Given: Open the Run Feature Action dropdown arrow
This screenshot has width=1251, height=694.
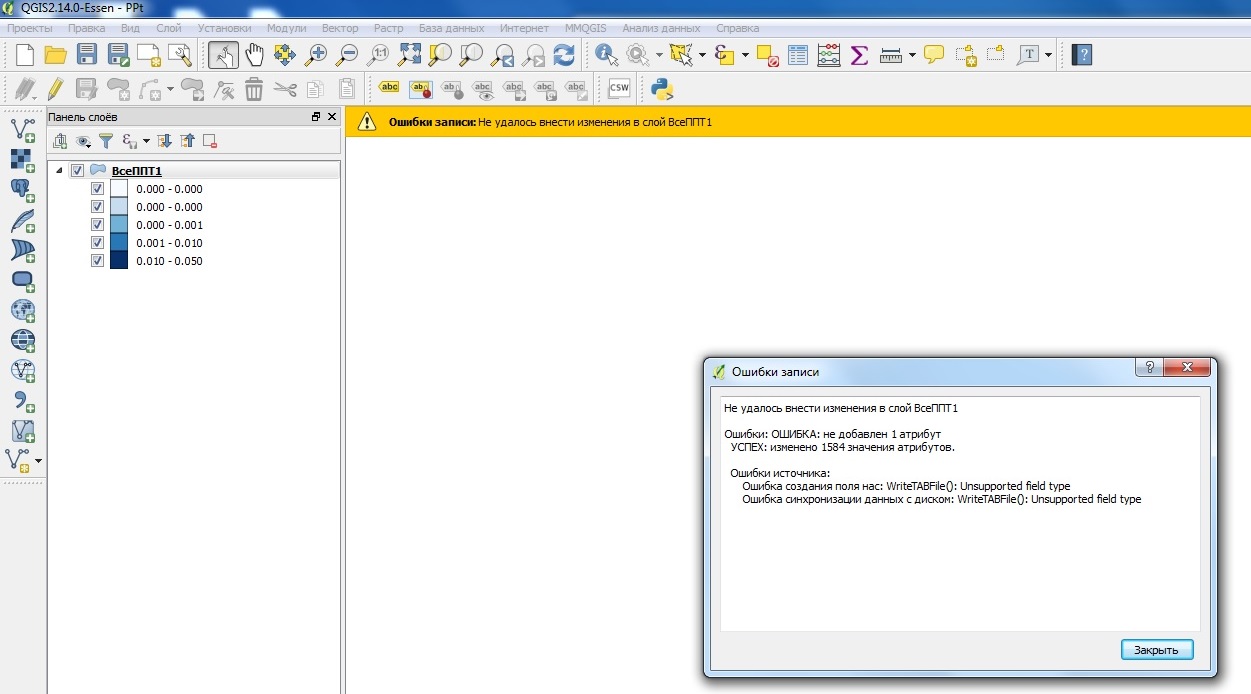Looking at the screenshot, I should [659, 54].
